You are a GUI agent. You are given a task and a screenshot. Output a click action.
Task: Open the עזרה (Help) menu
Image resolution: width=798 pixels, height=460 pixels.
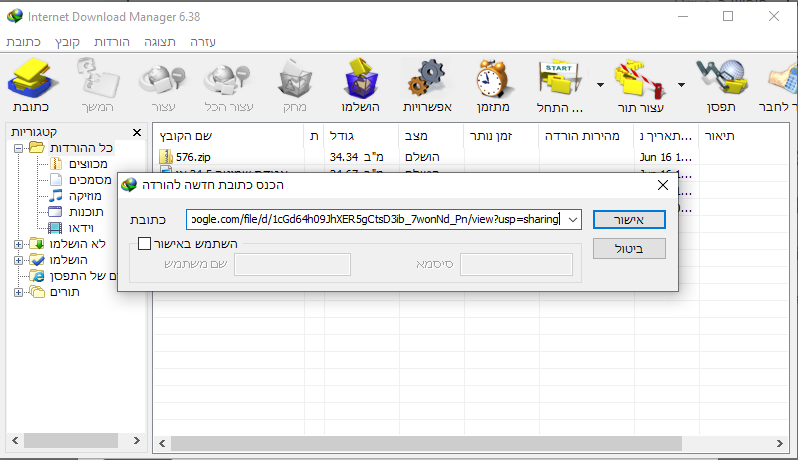[x=203, y=42]
